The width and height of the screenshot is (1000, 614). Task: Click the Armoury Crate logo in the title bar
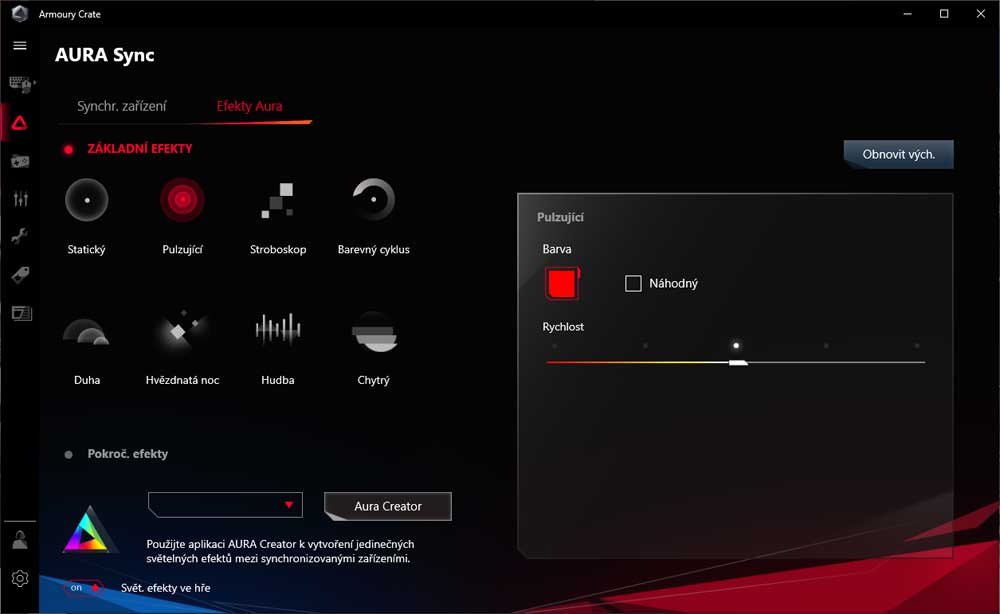pyautogui.click(x=20, y=13)
